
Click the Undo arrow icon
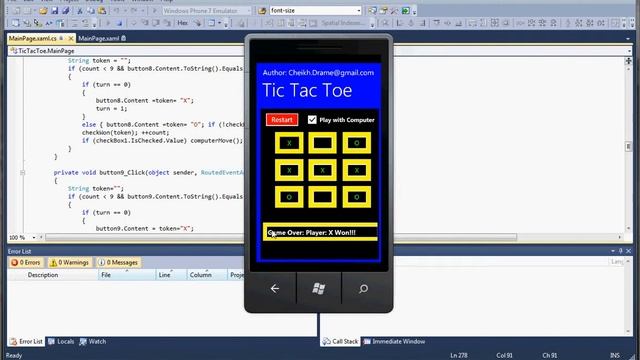pyautogui.click(x=117, y=11)
